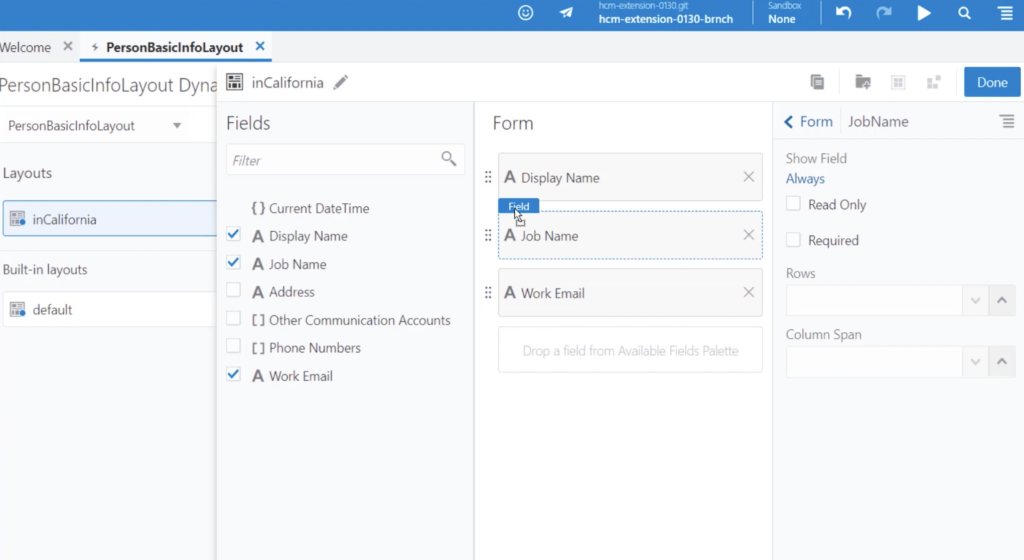Screen dimensions: 1024x560
Task: Grab the Display Name drag handle
Action: point(488,177)
